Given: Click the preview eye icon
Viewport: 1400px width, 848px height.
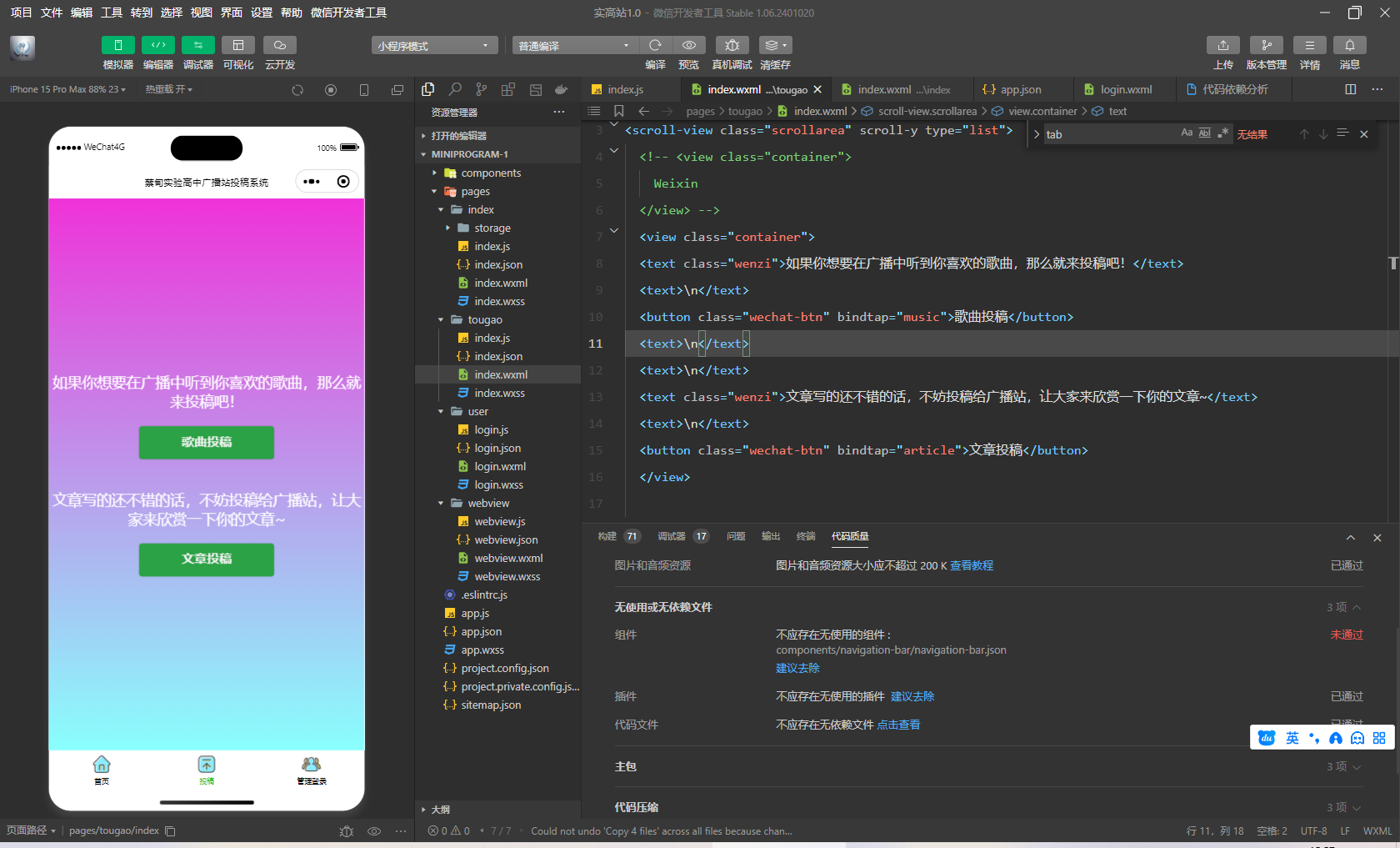Looking at the screenshot, I should click(689, 45).
